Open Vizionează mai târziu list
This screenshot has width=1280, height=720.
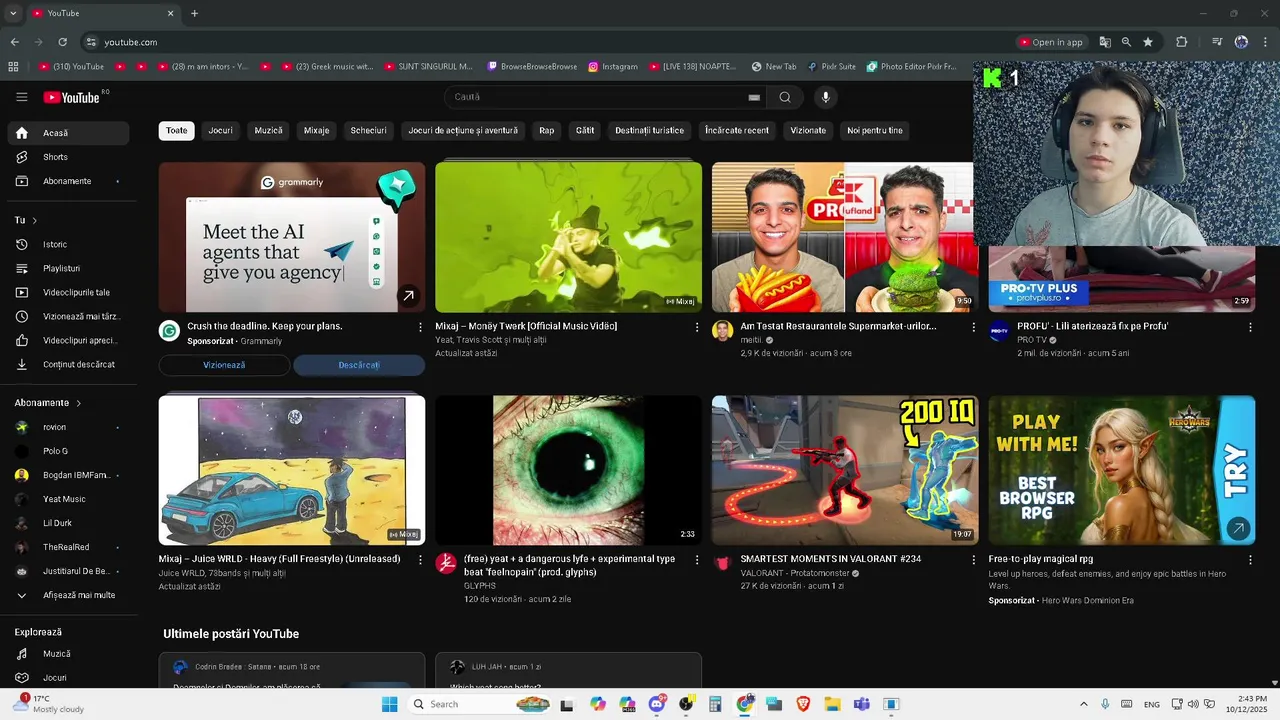pyautogui.click(x=68, y=316)
